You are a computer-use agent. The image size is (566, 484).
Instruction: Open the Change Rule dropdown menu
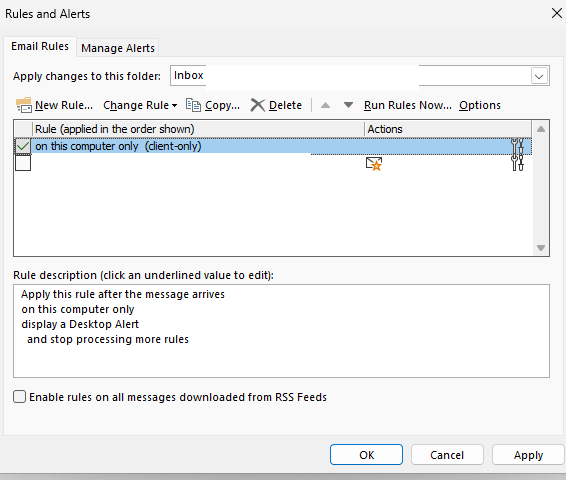click(140, 105)
